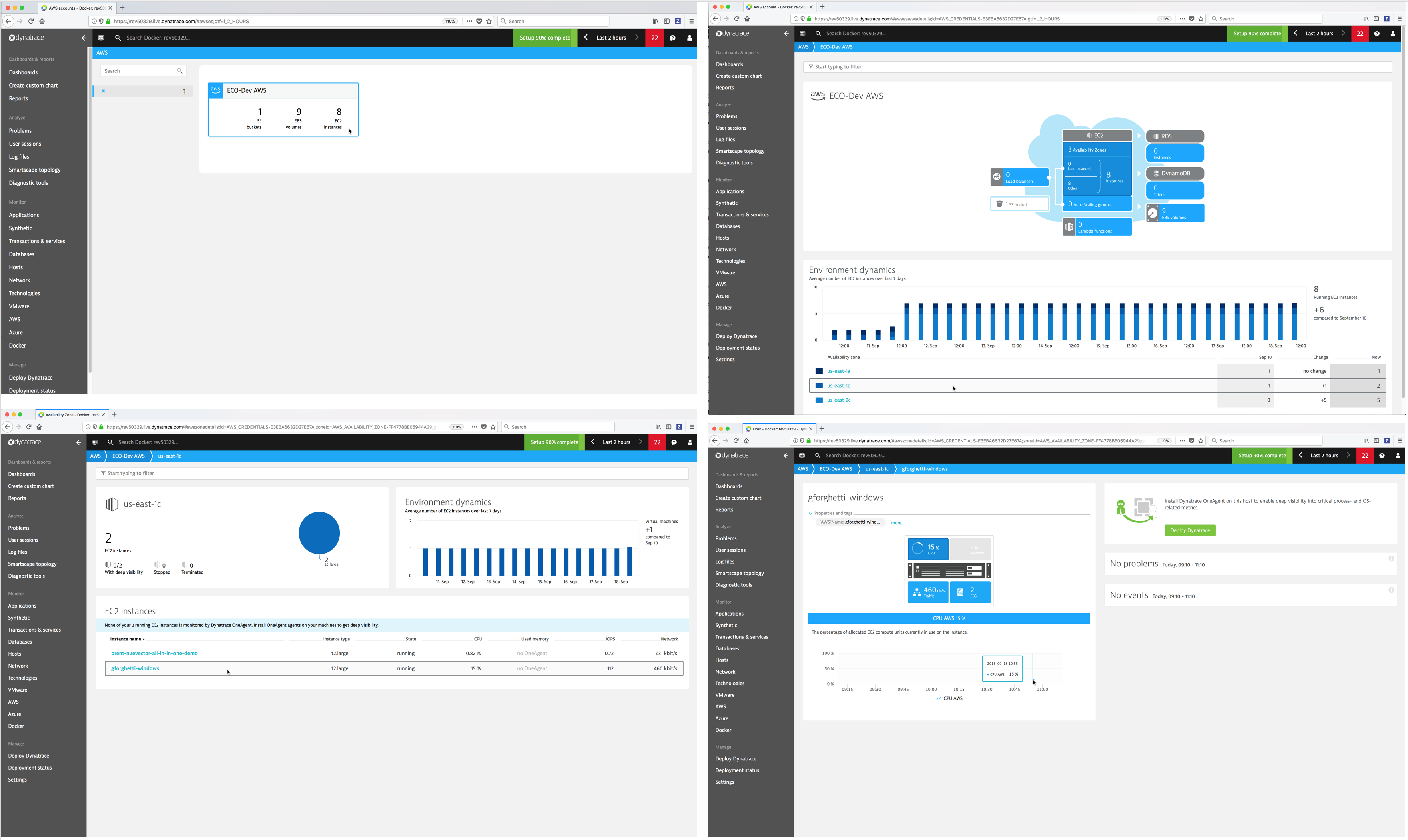1408x840 pixels.
Task: Open chat icon in Host window header
Action: pos(1382,456)
